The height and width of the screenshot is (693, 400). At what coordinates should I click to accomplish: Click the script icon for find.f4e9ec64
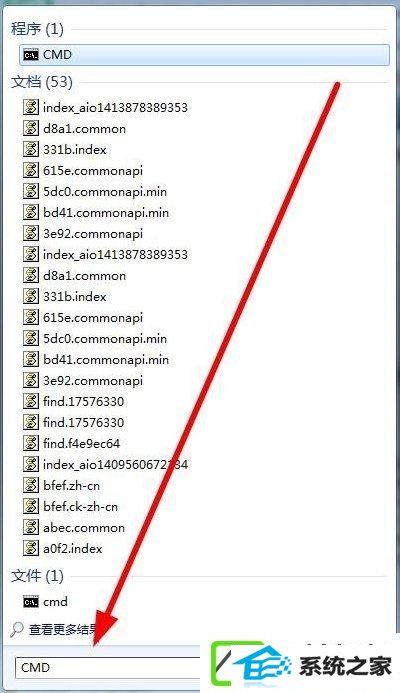pos(31,443)
